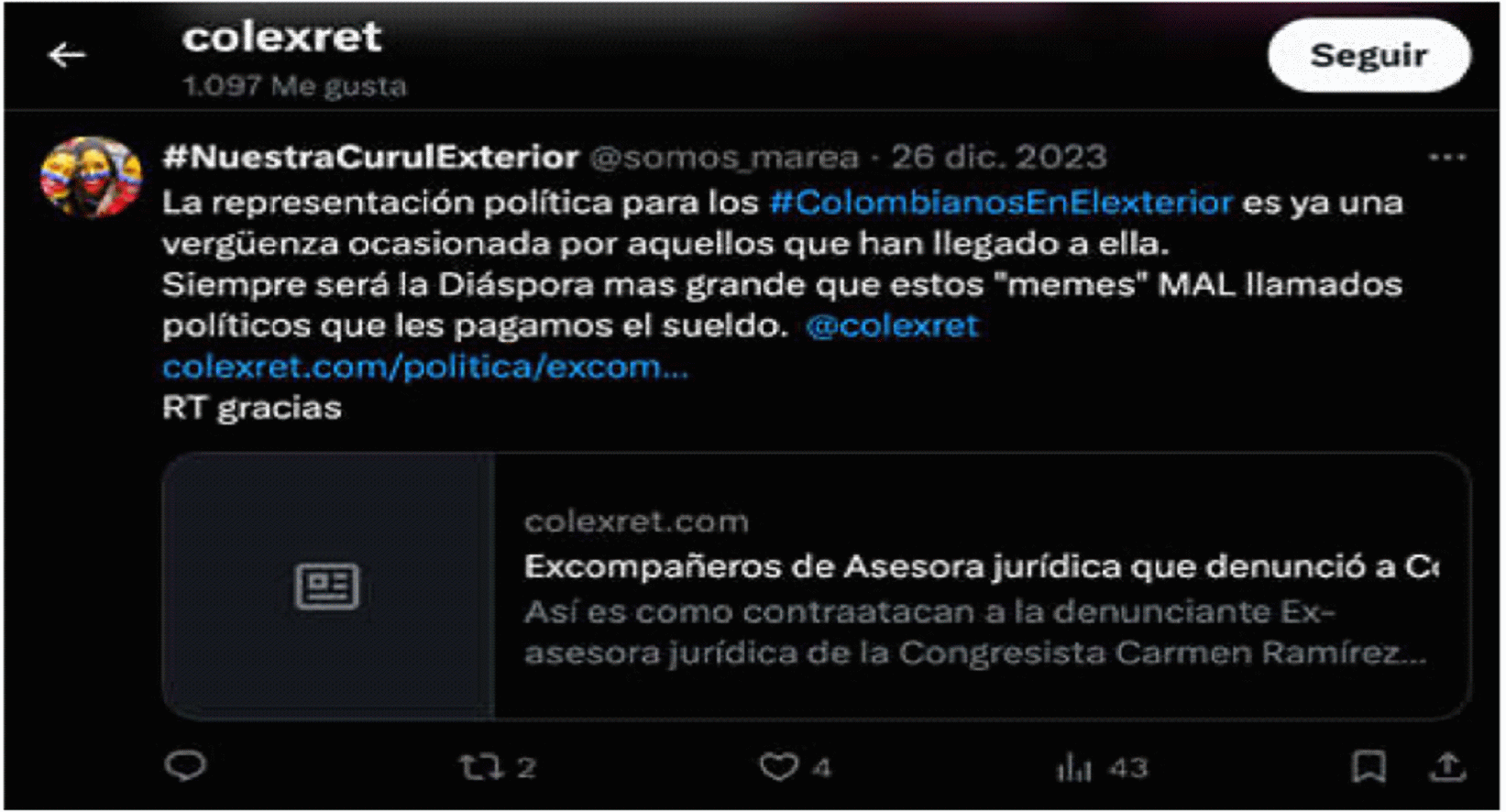The width and height of the screenshot is (1506, 812).
Task: Open the #NuestraCurulExterior profile avatar
Action: click(x=91, y=177)
